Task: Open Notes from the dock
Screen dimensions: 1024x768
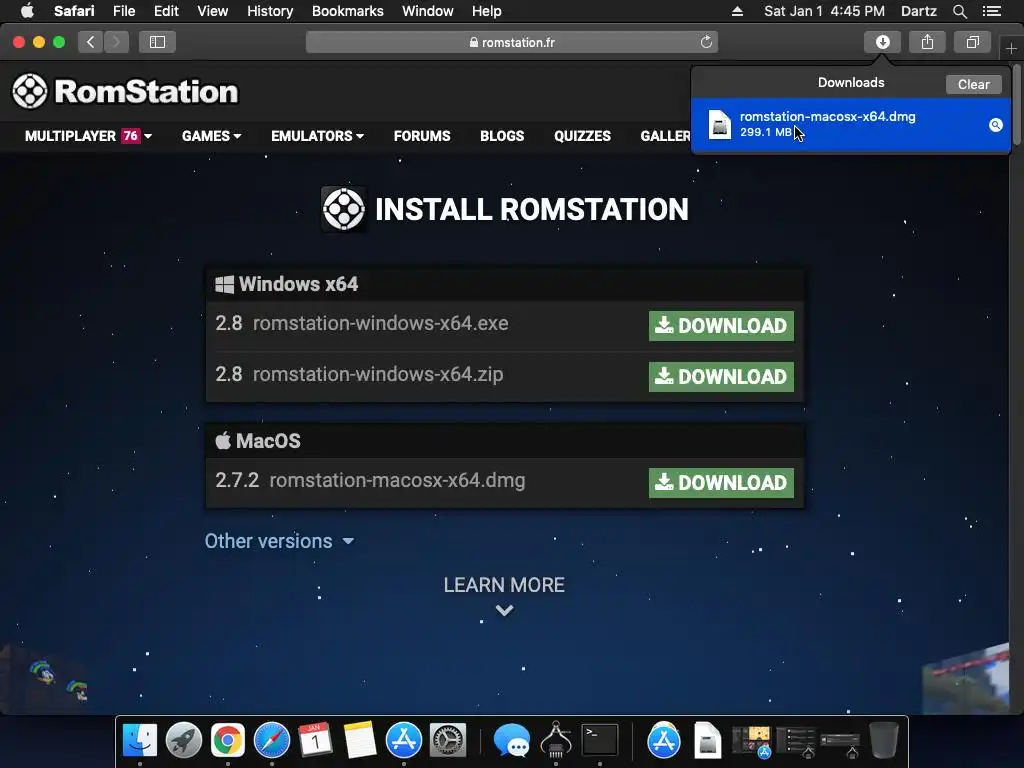Action: (360, 740)
